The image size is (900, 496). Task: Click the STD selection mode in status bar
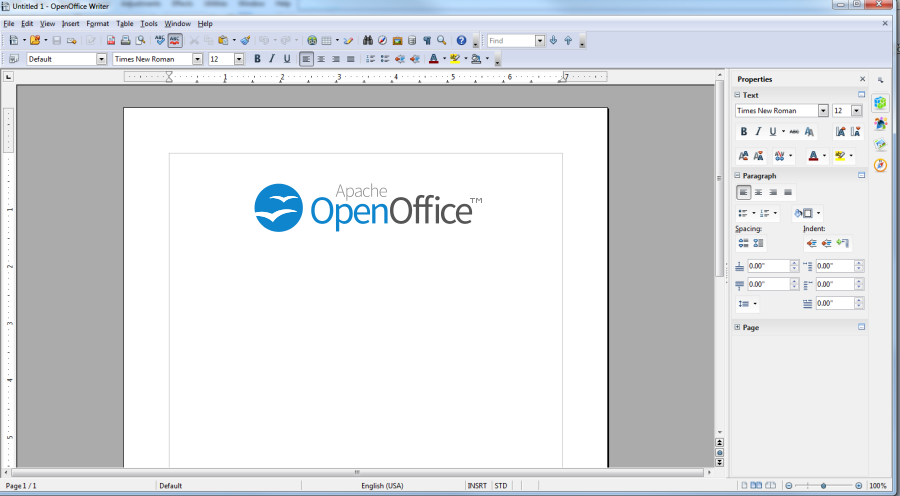[501, 486]
